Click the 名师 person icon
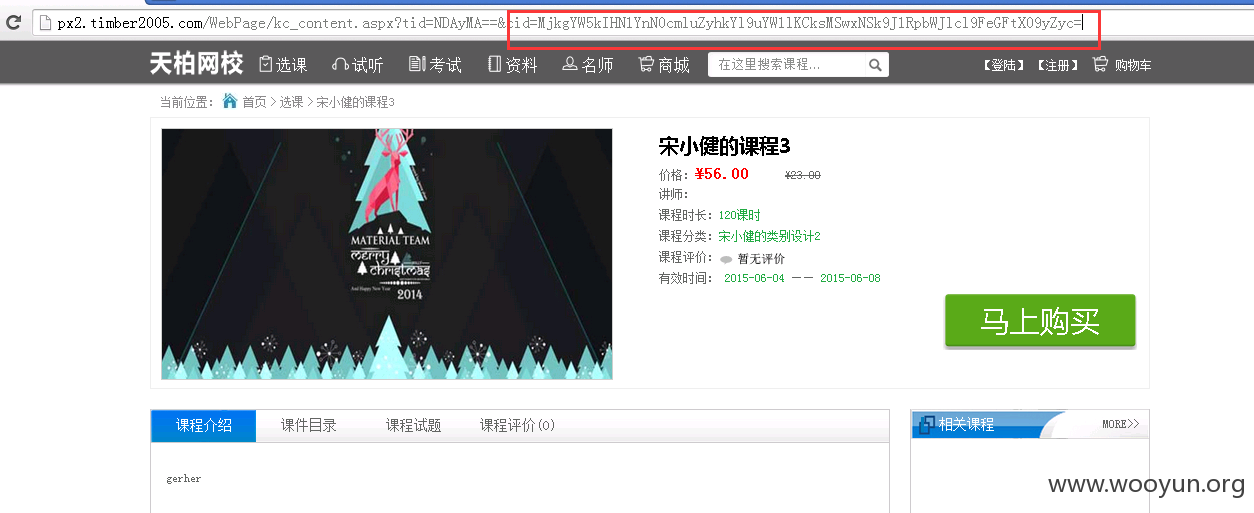Viewport: 1254px width, 513px height. coord(570,65)
